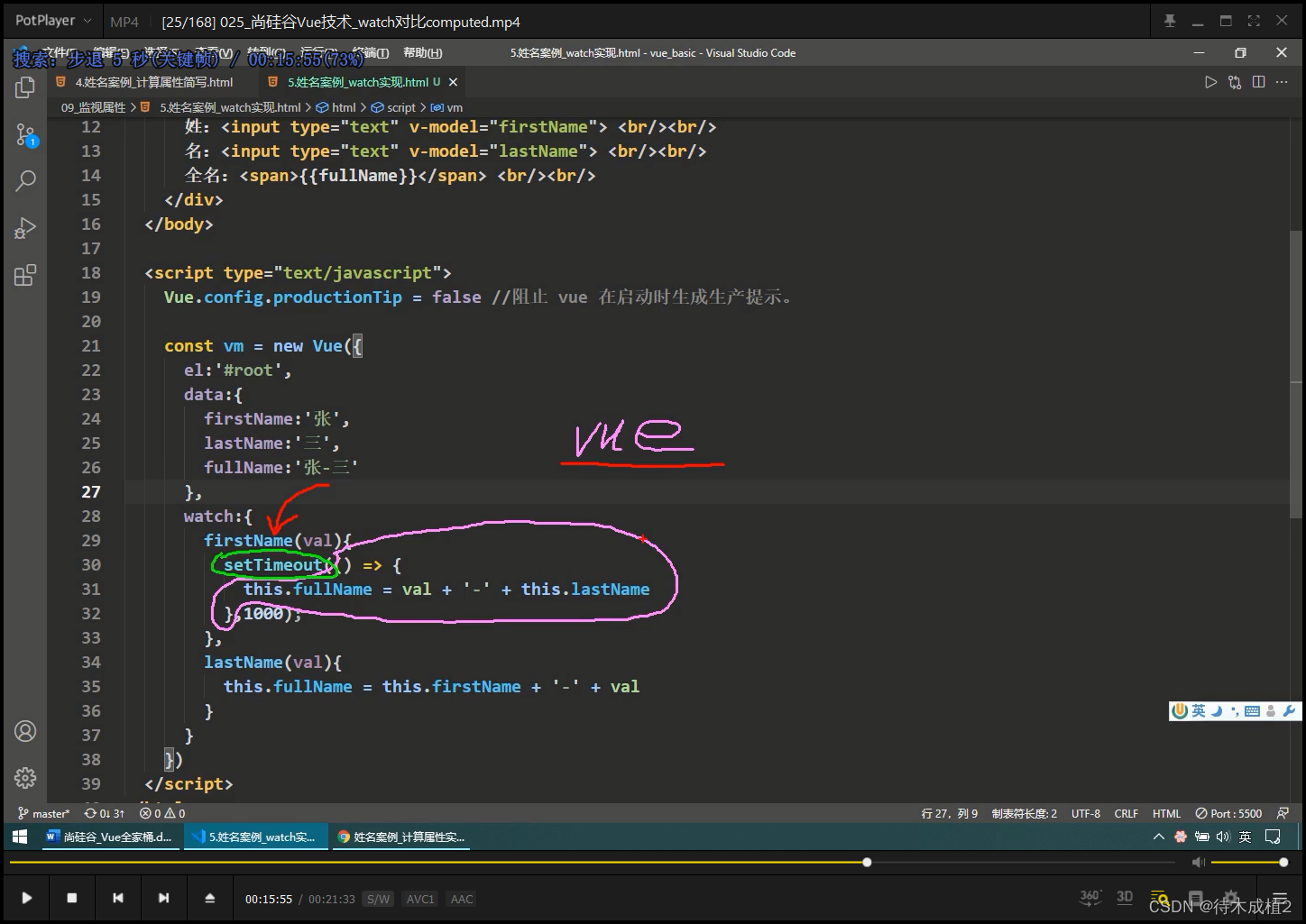The width and height of the screenshot is (1306, 924).
Task: Open the errors and warnings problems panel
Action: click(162, 813)
